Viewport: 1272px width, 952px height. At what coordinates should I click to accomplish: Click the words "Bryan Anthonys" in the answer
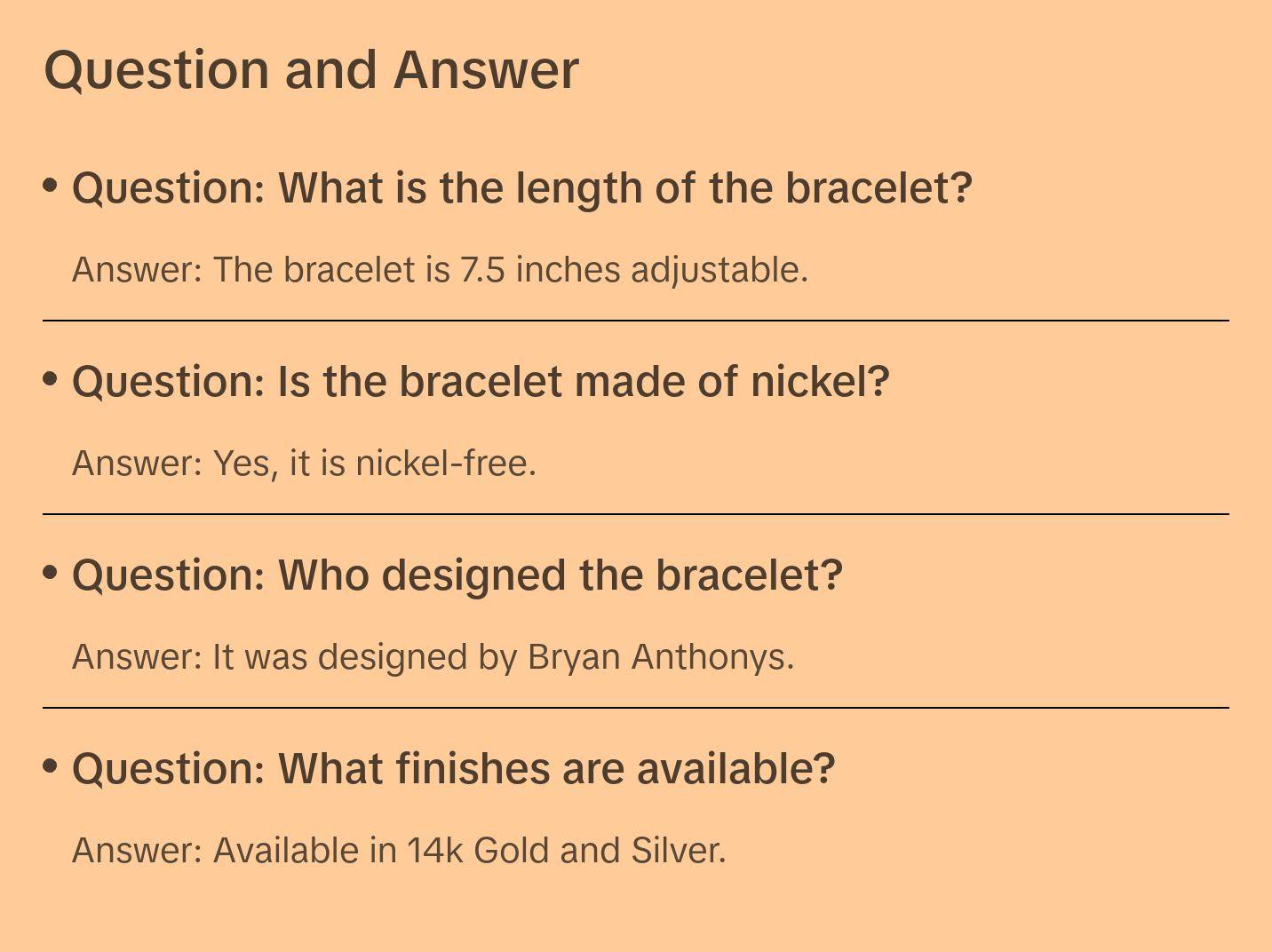point(660,656)
